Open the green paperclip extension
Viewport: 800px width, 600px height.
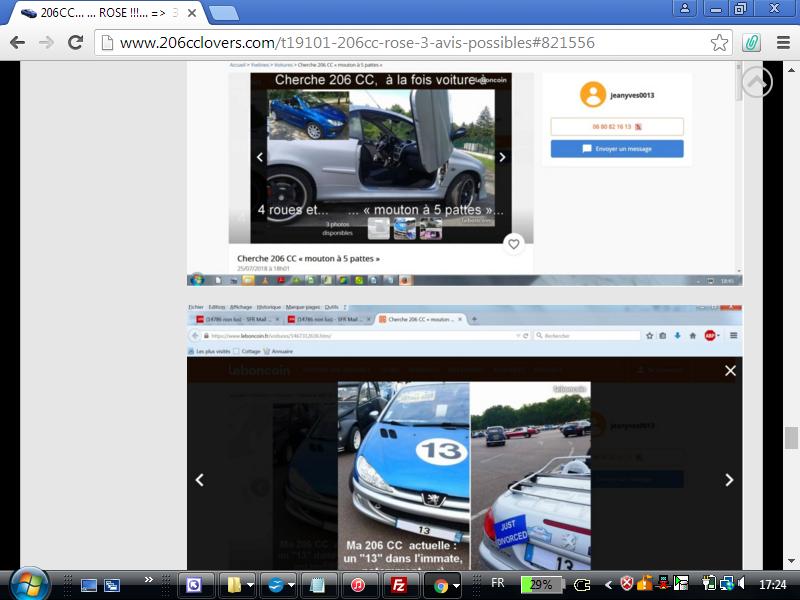pos(751,42)
